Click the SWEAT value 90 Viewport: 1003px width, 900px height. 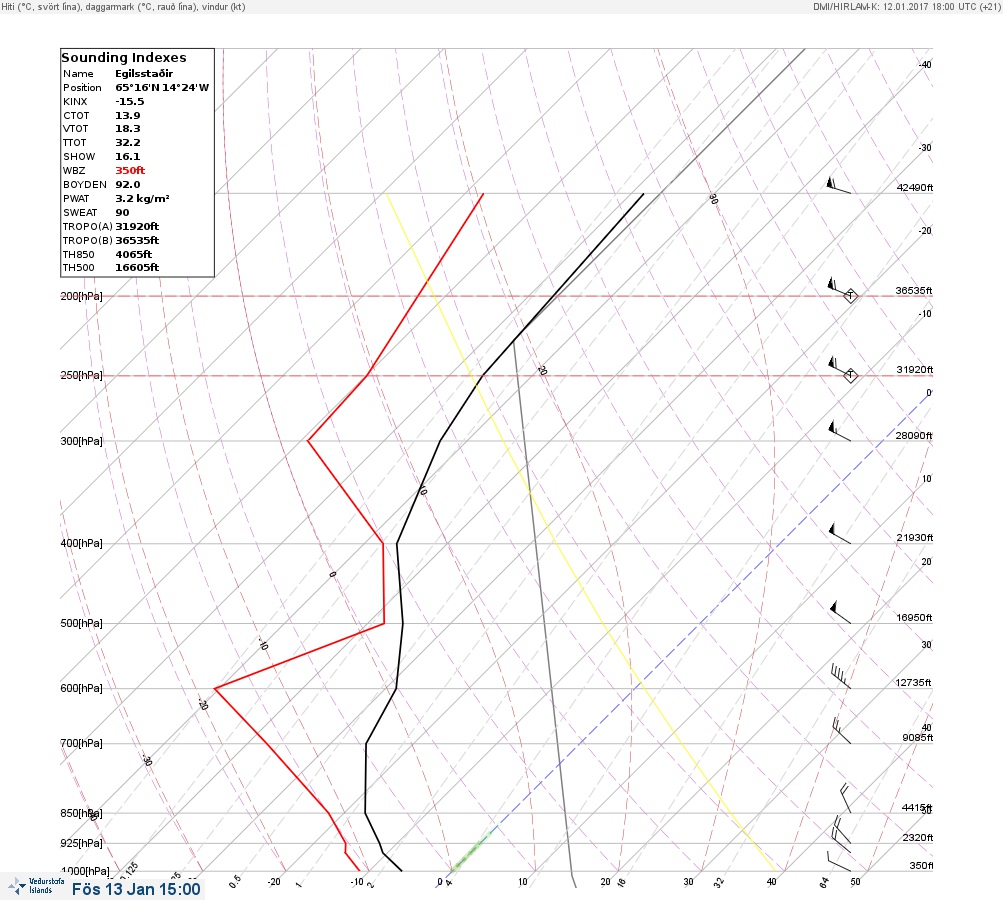(122, 212)
